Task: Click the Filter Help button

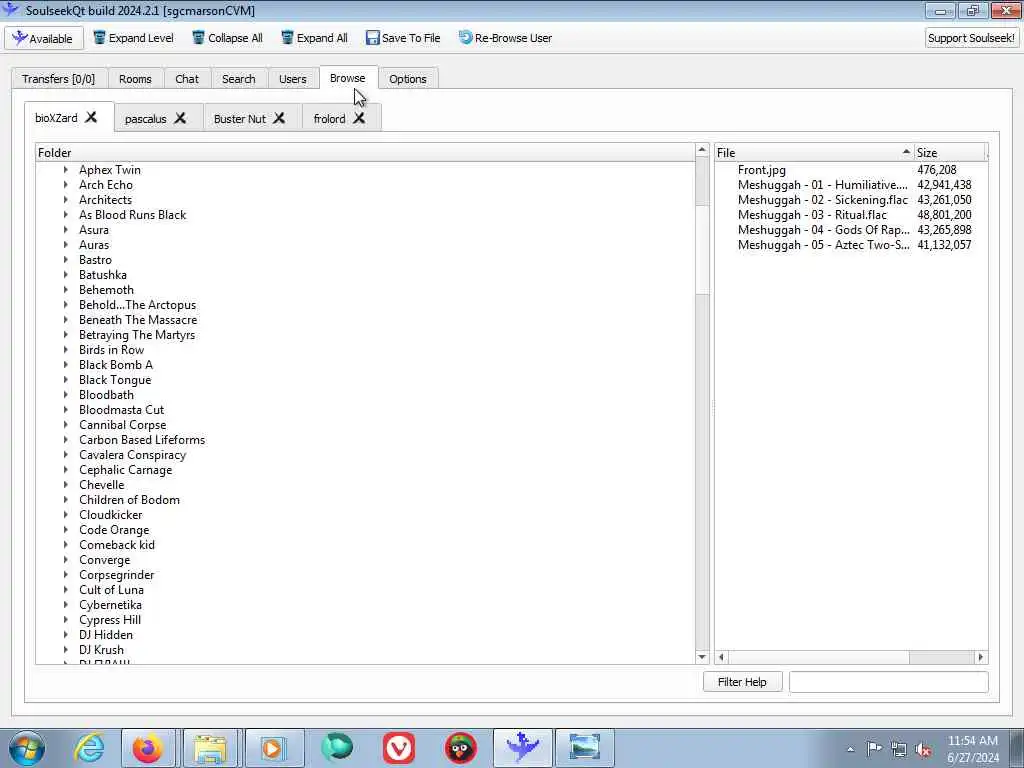Action: [742, 682]
